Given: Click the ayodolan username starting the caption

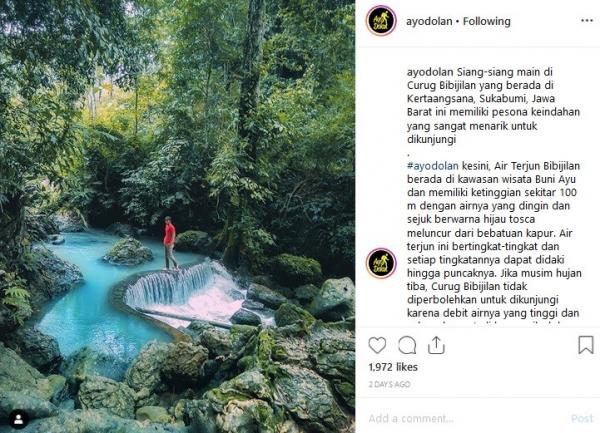Looking at the screenshot, I should point(434,73).
